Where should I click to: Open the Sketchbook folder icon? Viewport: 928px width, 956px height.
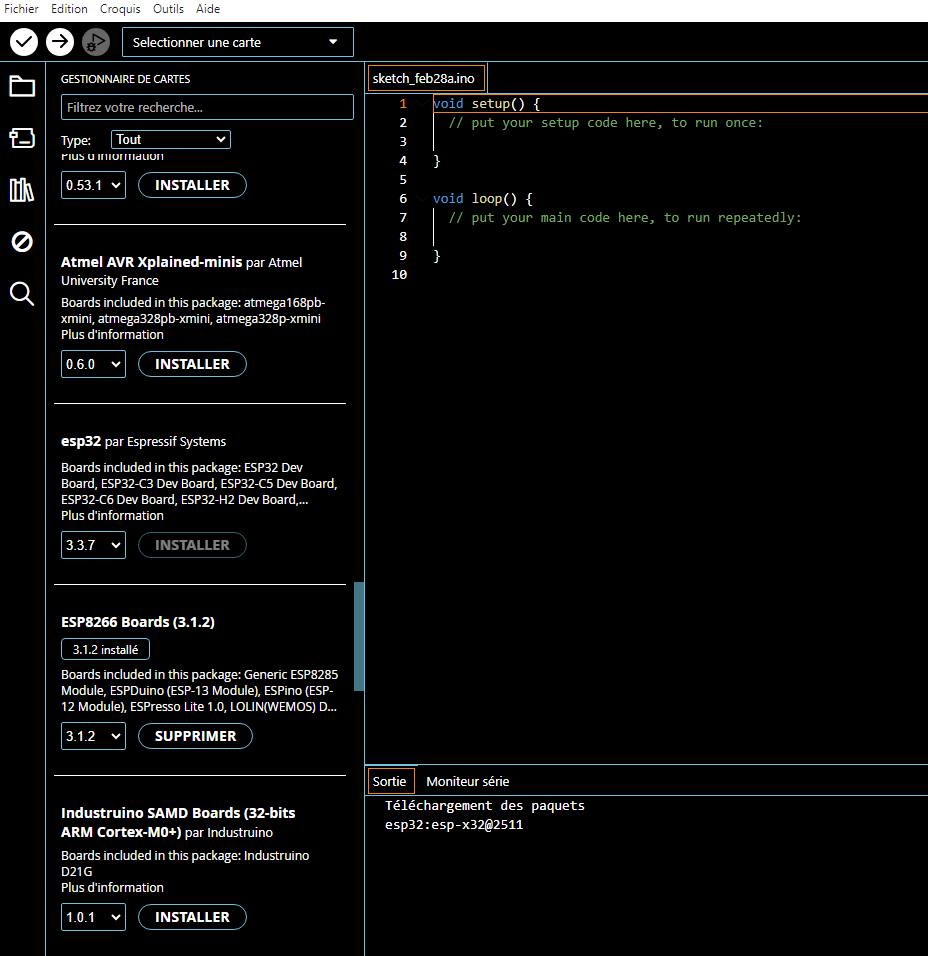[x=22, y=86]
